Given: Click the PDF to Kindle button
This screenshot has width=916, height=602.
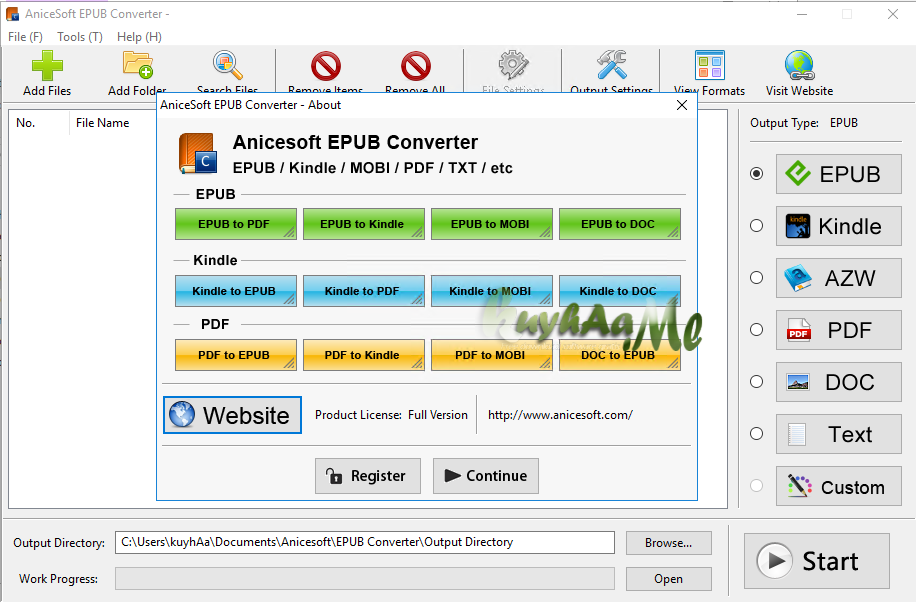Looking at the screenshot, I should pos(363,355).
